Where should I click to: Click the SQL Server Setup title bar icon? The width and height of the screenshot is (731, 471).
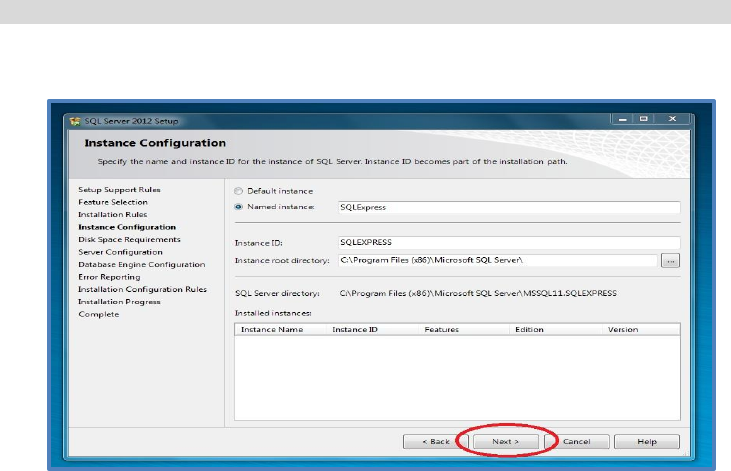coord(75,121)
